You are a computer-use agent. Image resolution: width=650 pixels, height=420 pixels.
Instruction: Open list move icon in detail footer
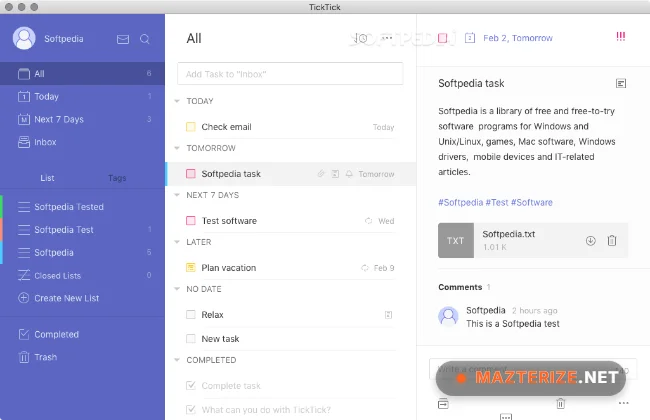pyautogui.click(x=443, y=403)
